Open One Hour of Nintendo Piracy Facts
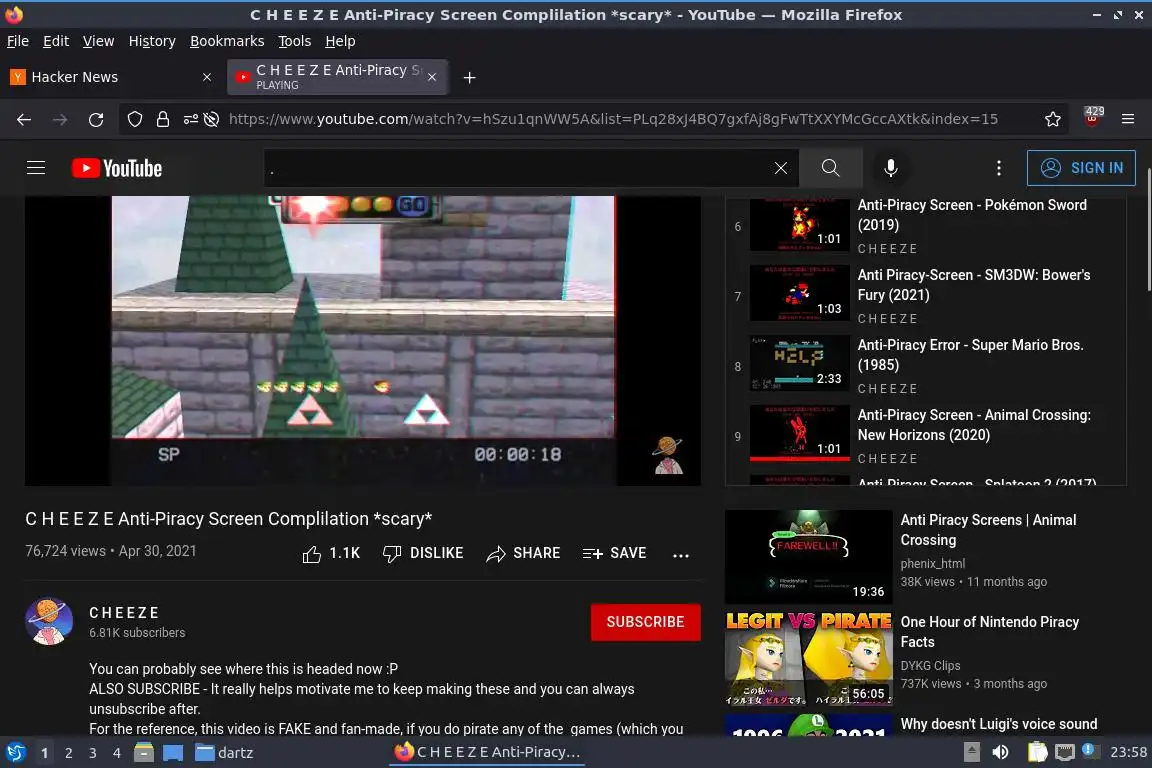1152x768 pixels. (990, 631)
